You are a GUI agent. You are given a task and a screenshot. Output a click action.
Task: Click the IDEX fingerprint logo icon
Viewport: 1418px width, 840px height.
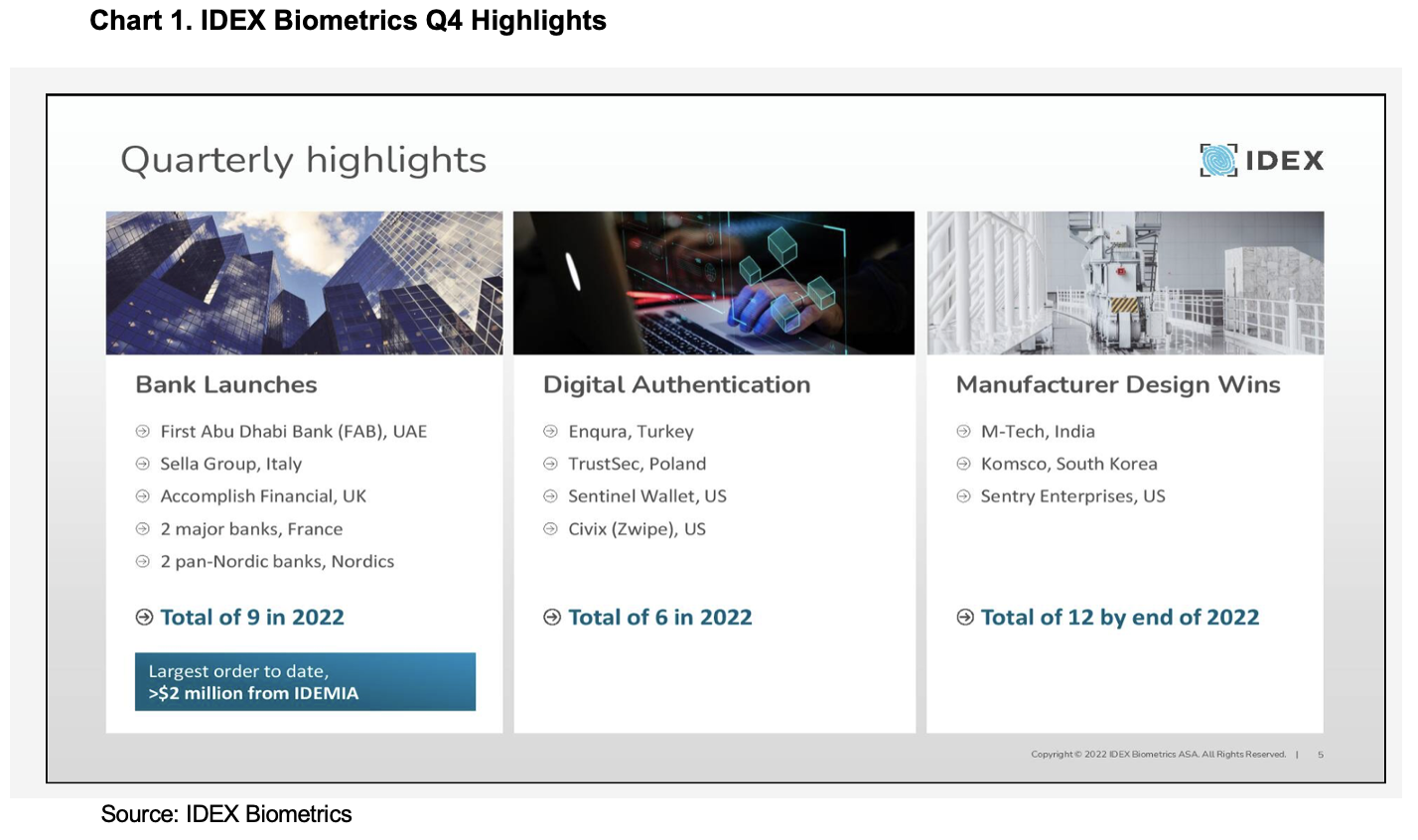click(1217, 160)
